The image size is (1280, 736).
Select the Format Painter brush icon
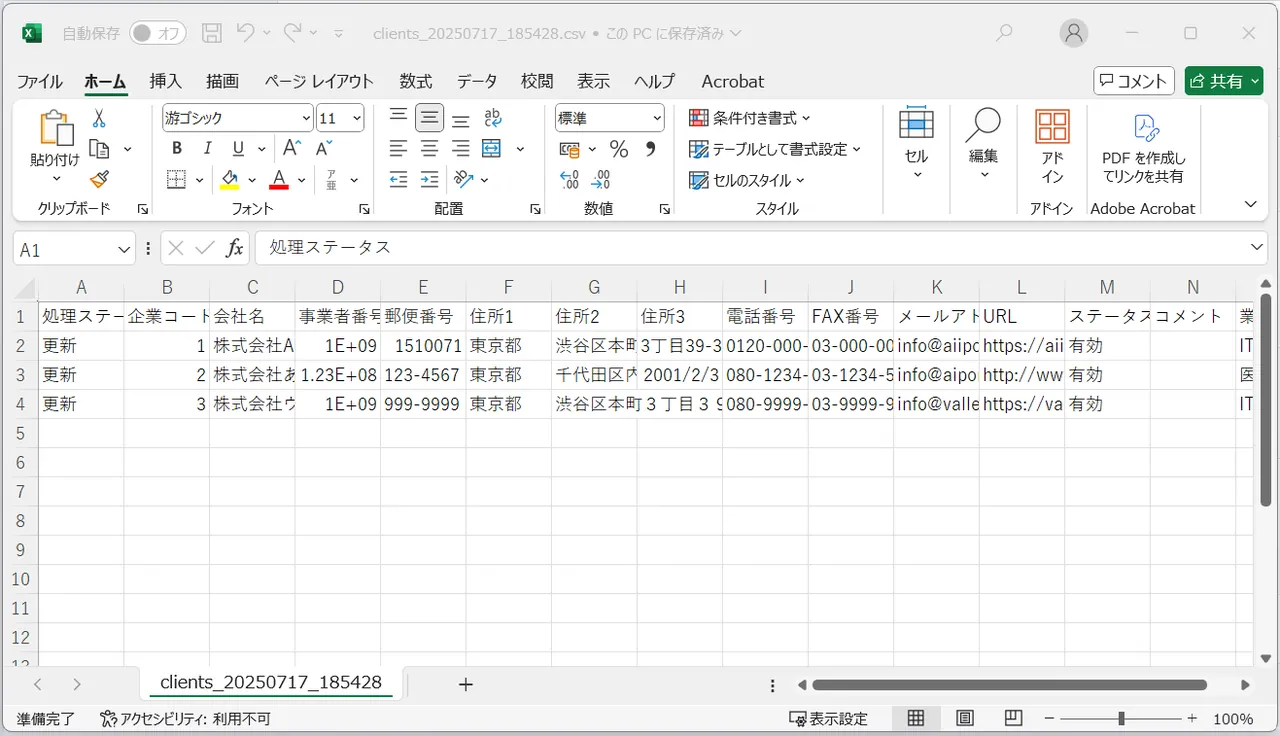coord(98,180)
